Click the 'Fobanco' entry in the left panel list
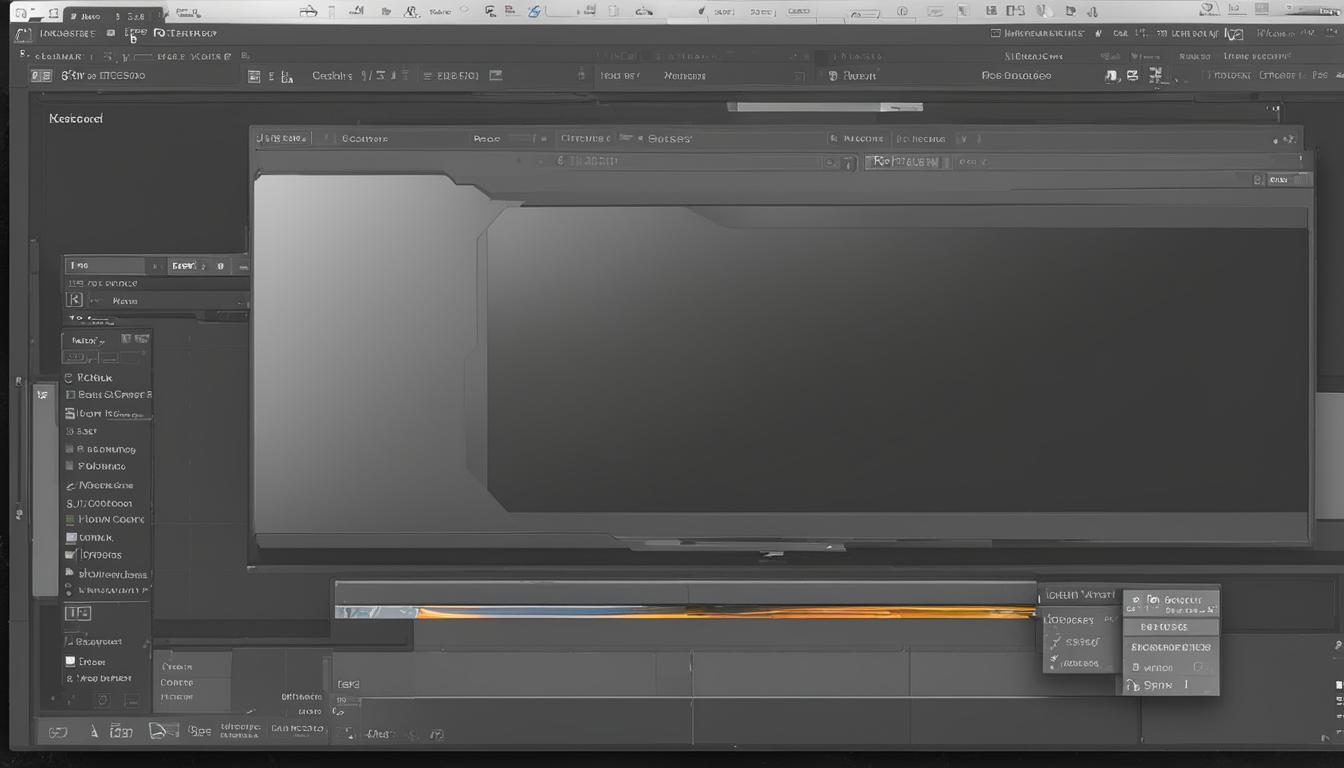The height and width of the screenshot is (768, 1344). click(101, 466)
